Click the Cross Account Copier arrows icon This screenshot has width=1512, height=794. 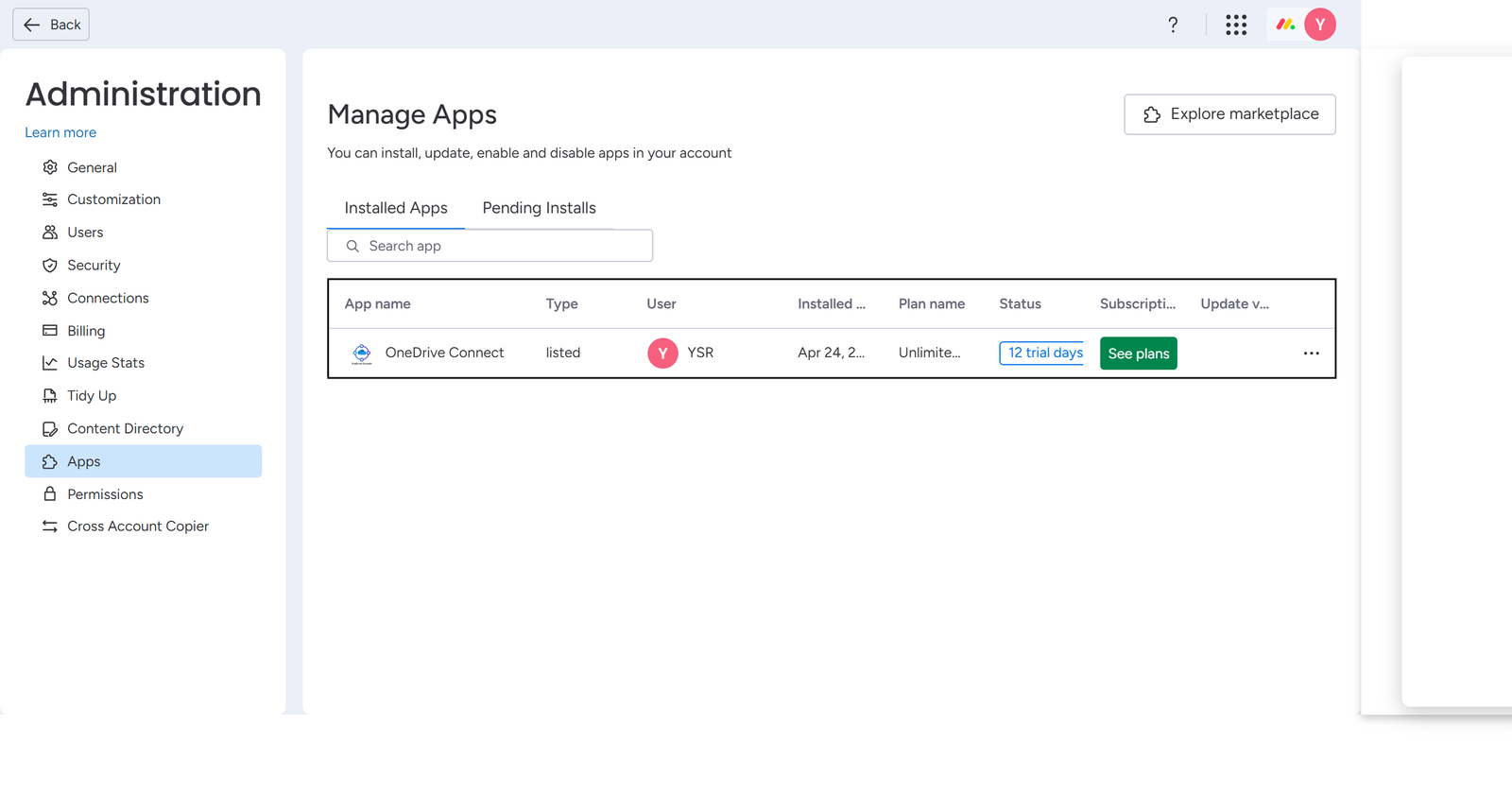click(x=50, y=526)
